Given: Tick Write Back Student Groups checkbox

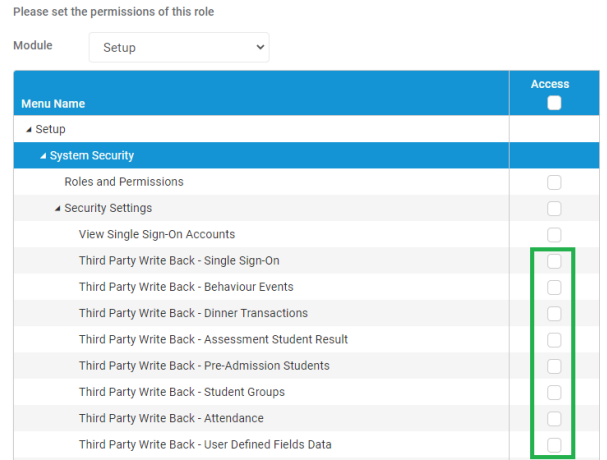Looking at the screenshot, I should coord(554,392).
